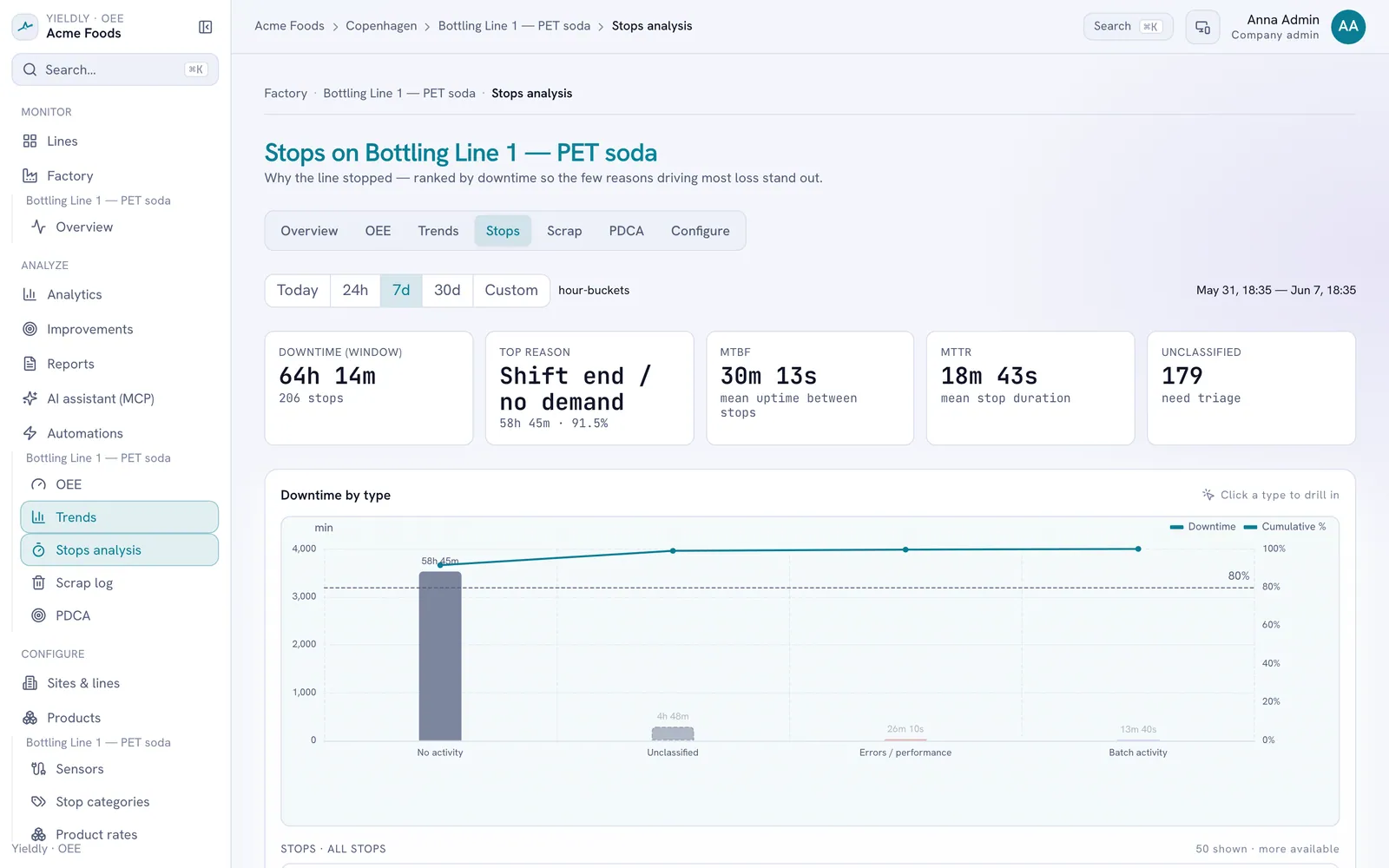Click the Sensors icon
This screenshot has width=1389, height=868.
tap(39, 769)
